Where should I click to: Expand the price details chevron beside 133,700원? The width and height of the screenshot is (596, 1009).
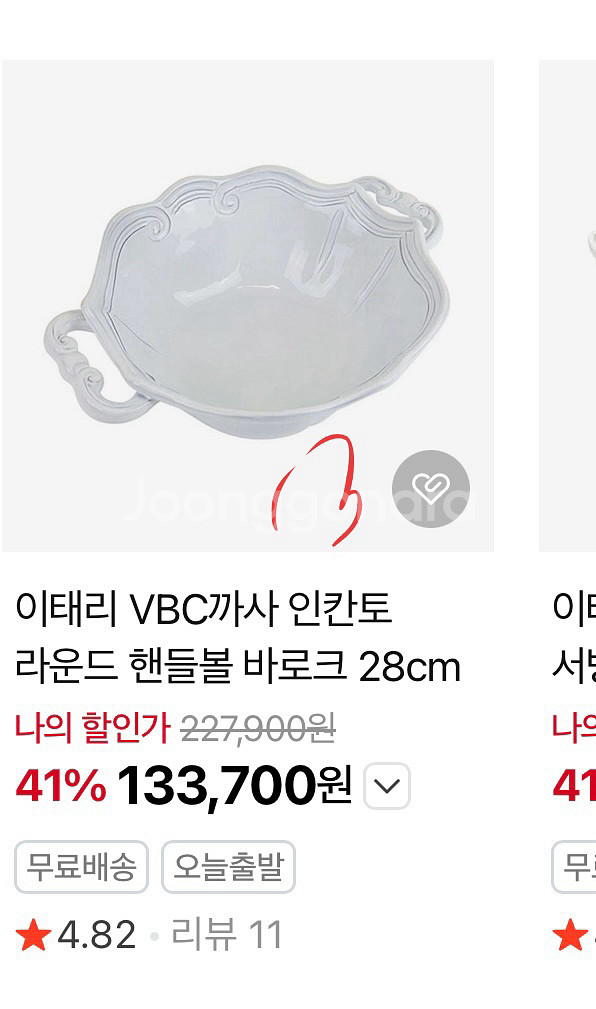[x=387, y=786]
